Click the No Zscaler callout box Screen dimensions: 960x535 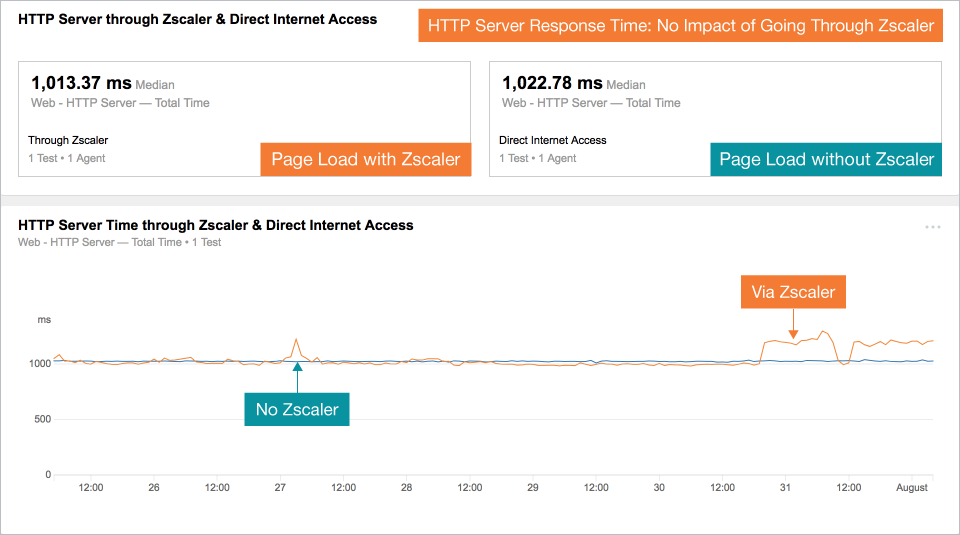point(297,409)
